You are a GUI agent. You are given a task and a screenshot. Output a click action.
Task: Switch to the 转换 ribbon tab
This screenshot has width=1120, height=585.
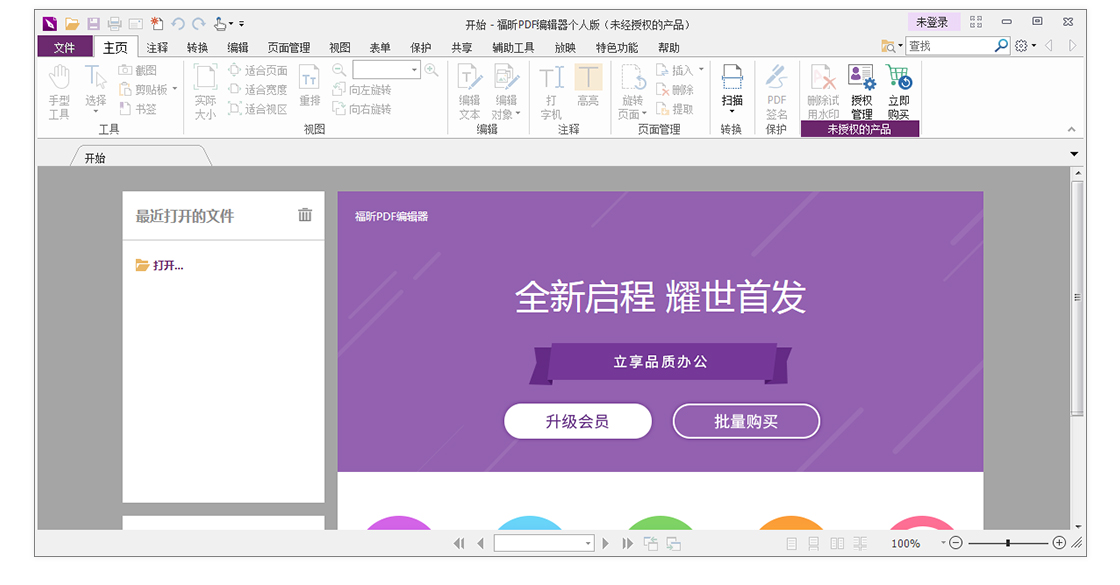pyautogui.click(x=197, y=48)
